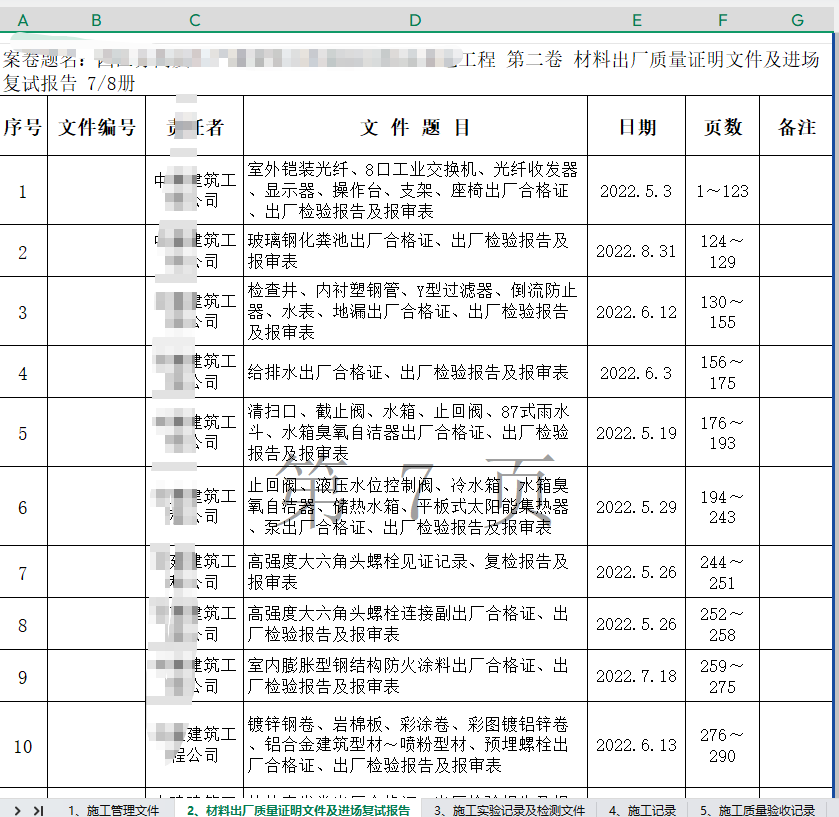Select column G header
The width and height of the screenshot is (839, 817).
pos(796,20)
